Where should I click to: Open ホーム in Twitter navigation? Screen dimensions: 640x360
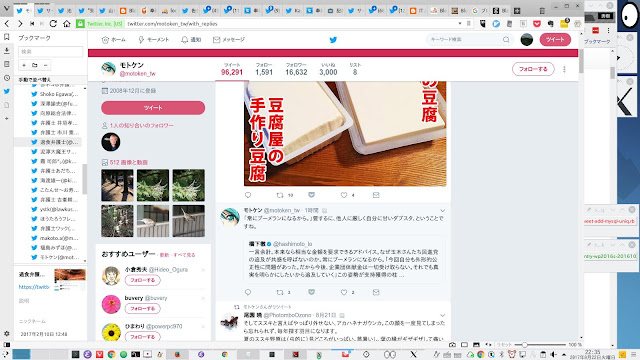113,40
